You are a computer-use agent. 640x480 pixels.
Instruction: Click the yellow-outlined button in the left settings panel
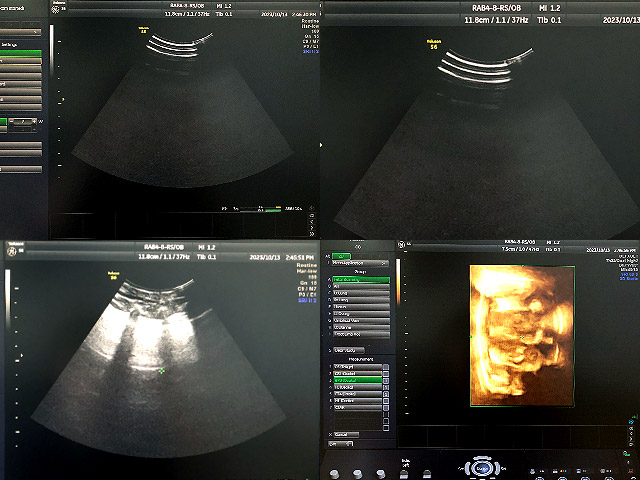[x=20, y=60]
